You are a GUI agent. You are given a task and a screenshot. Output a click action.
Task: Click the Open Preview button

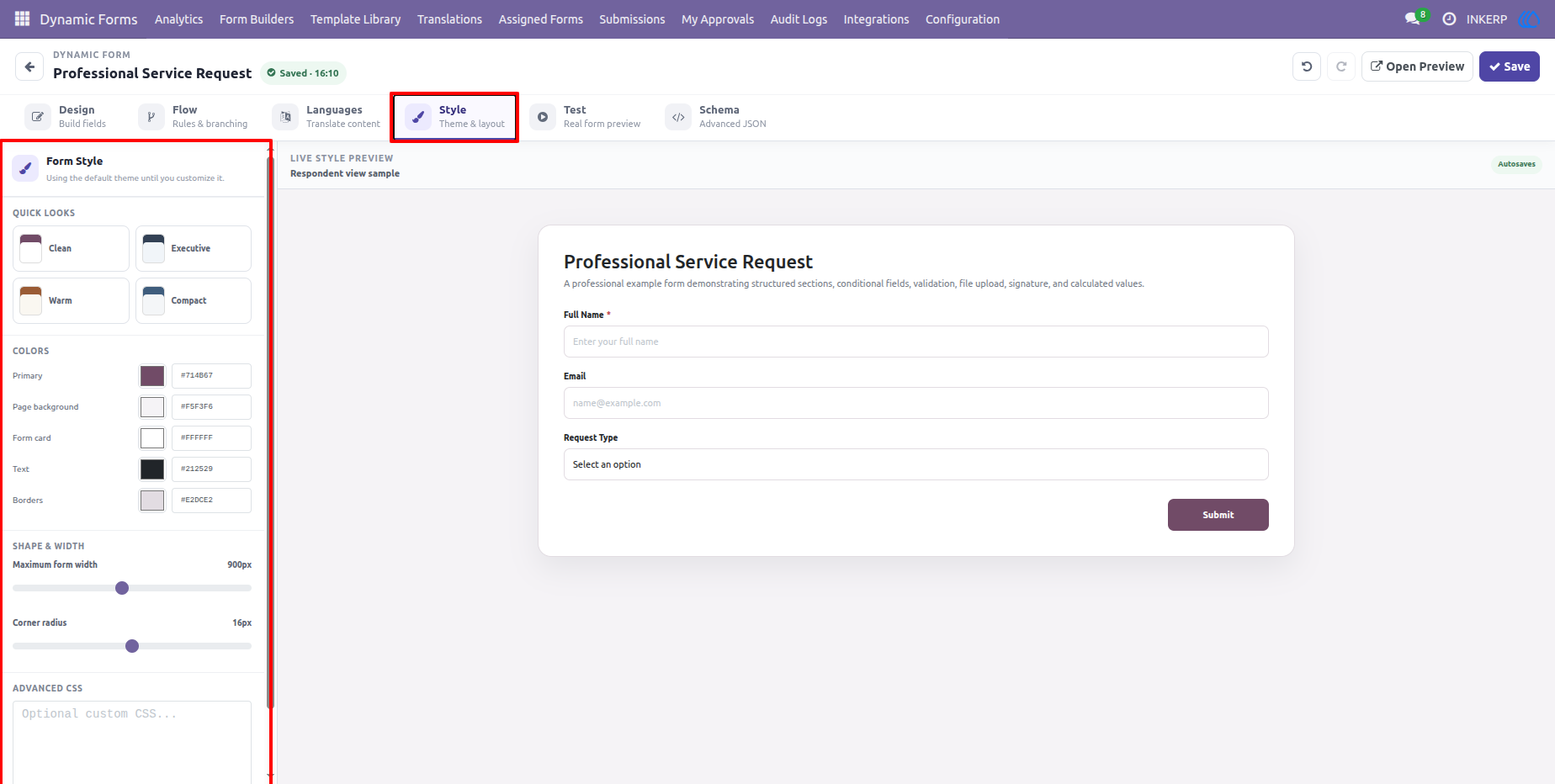click(x=1417, y=66)
